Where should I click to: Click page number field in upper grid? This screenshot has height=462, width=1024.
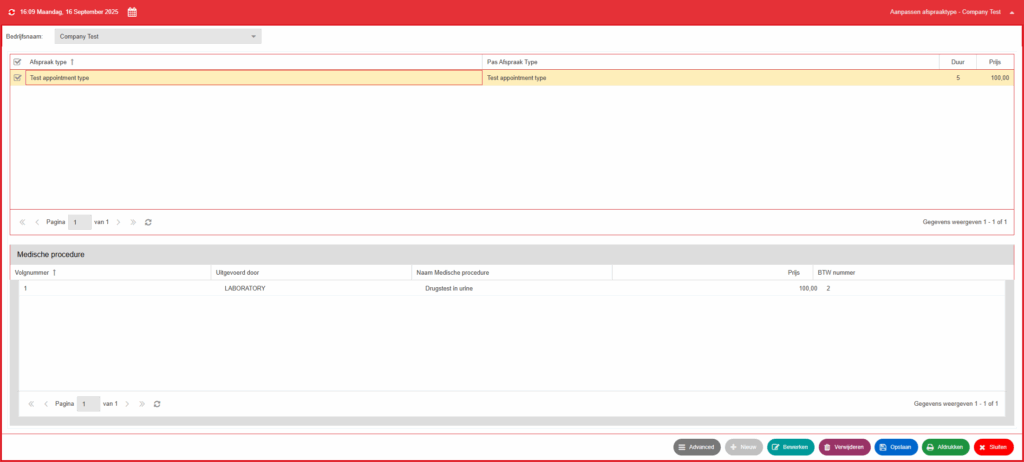tap(80, 222)
